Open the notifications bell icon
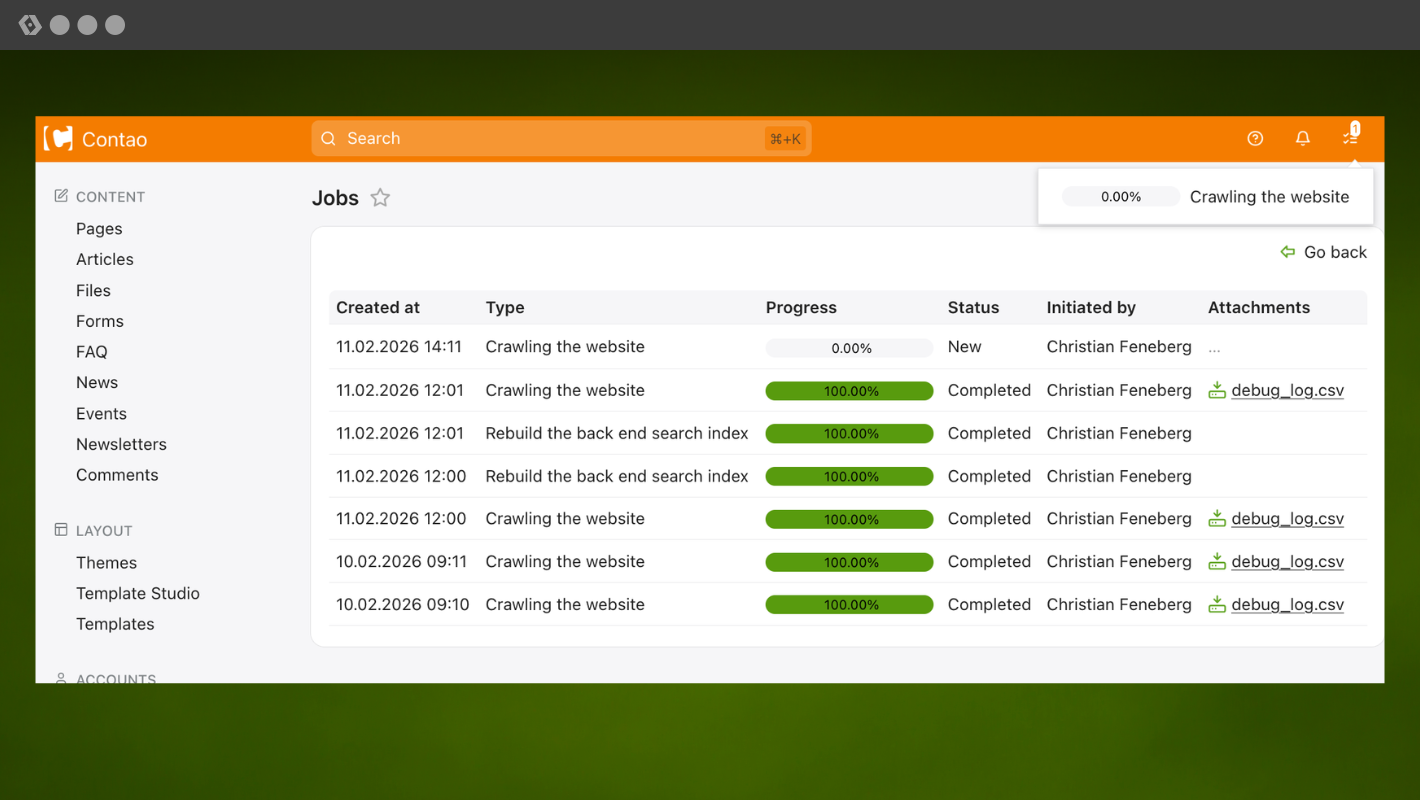This screenshot has height=800, width=1420. click(1302, 139)
